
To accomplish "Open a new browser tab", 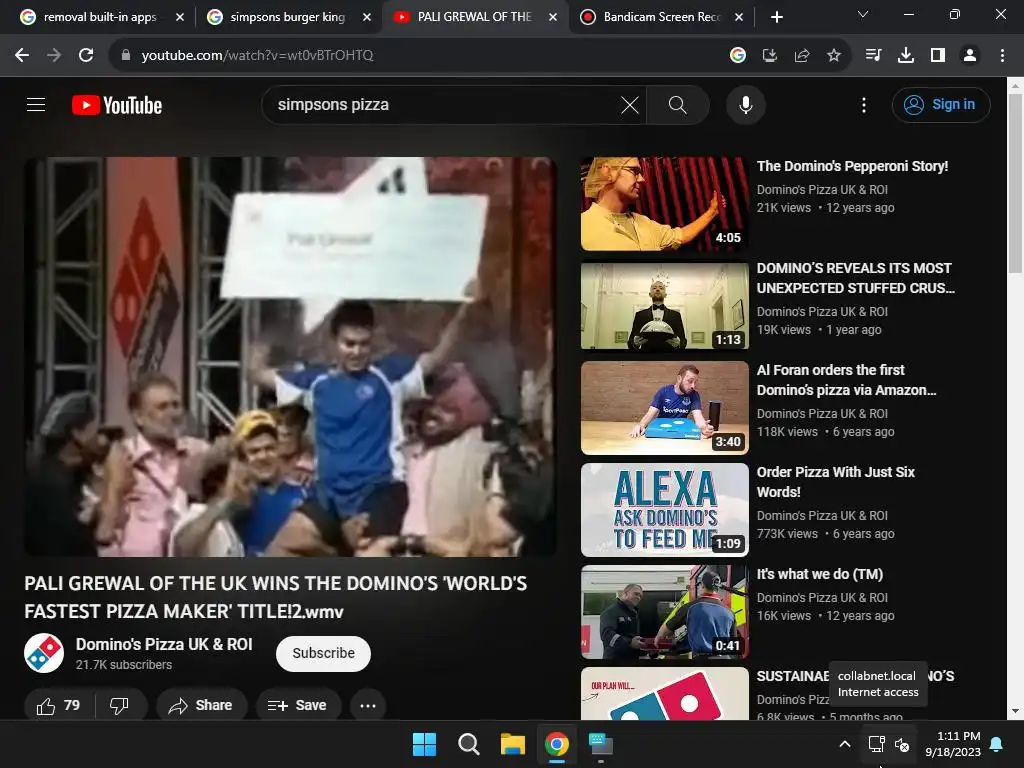I will click(x=776, y=17).
